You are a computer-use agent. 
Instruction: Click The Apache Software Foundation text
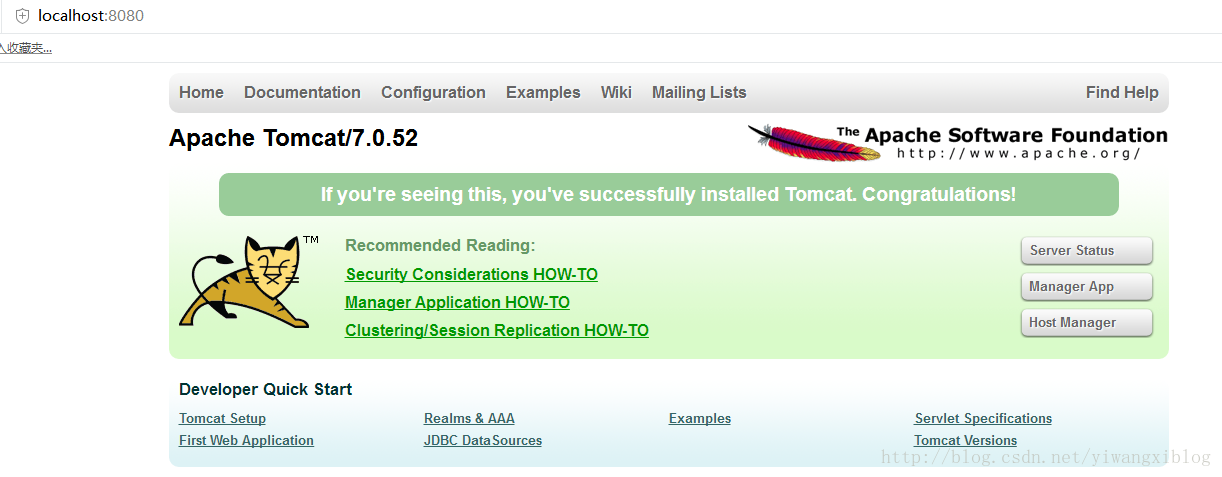1002,134
